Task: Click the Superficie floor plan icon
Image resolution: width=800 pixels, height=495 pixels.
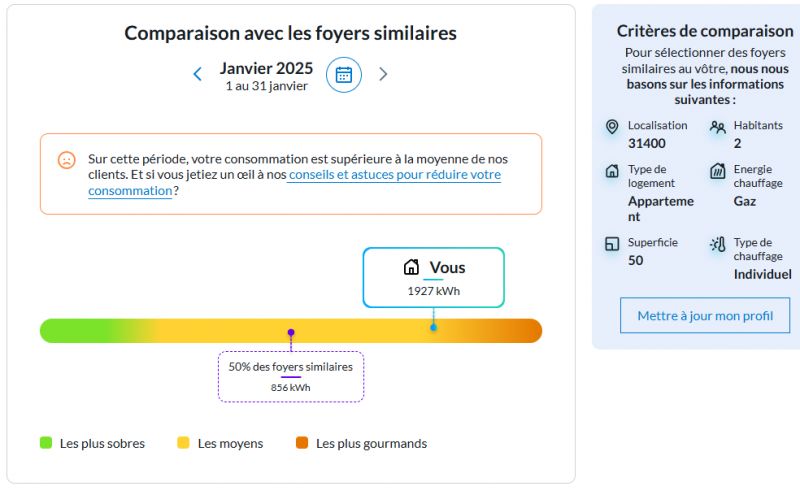Action: pyautogui.click(x=612, y=244)
